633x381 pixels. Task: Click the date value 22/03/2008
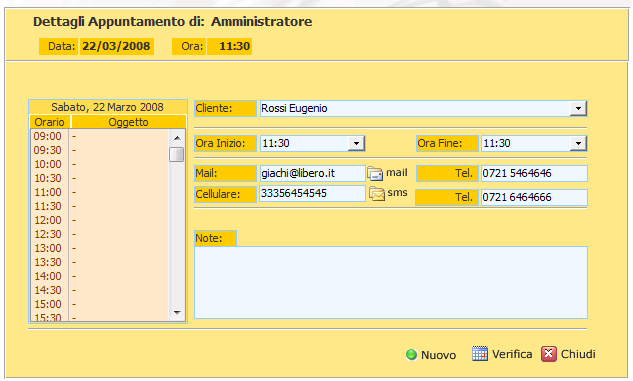pos(116,46)
